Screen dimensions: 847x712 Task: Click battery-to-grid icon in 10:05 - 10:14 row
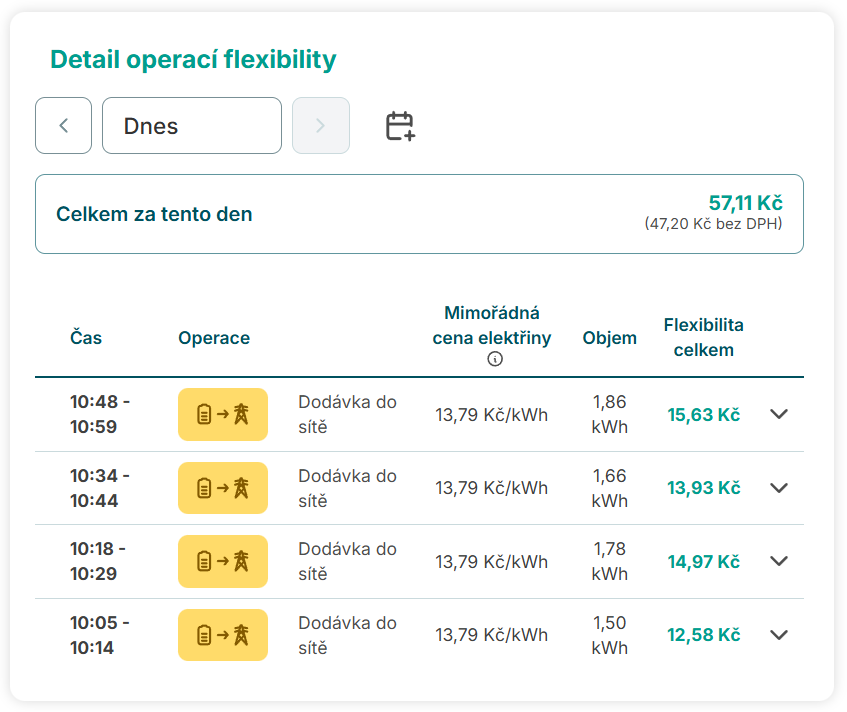(223, 635)
